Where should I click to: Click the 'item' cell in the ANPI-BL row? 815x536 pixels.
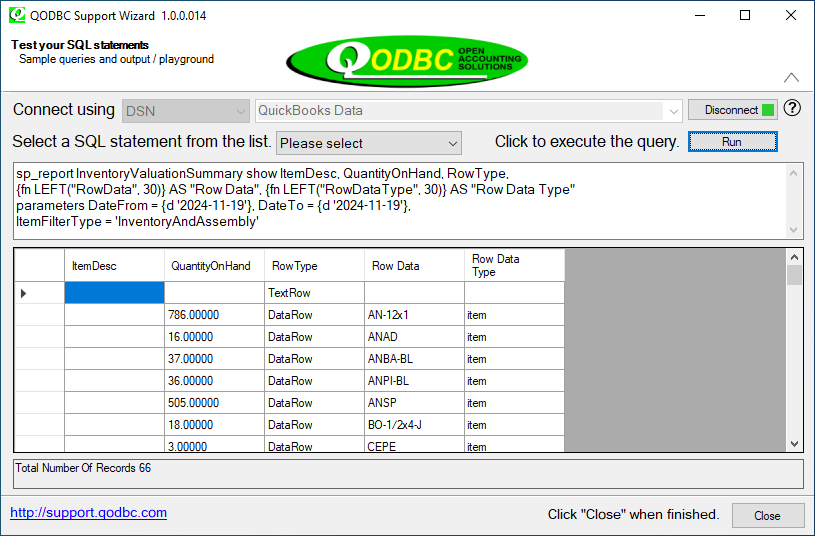(514, 381)
